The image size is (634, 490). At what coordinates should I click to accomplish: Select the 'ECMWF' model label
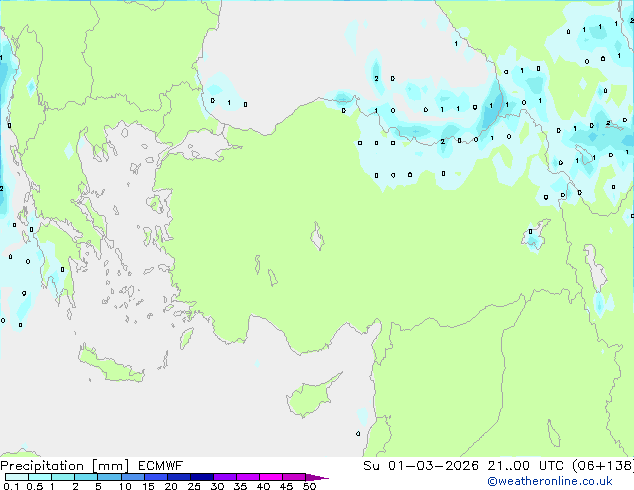[161, 466]
